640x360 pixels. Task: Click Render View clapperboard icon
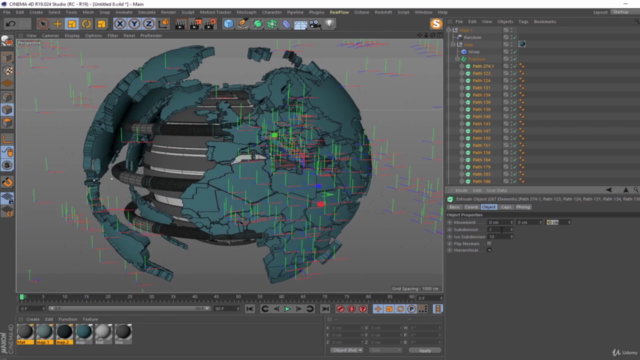(180, 24)
